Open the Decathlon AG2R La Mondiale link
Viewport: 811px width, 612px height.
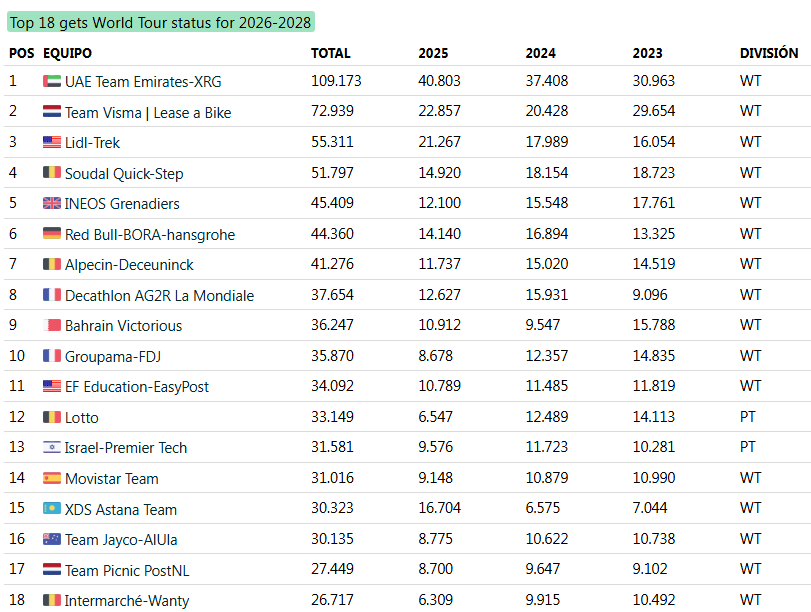159,296
